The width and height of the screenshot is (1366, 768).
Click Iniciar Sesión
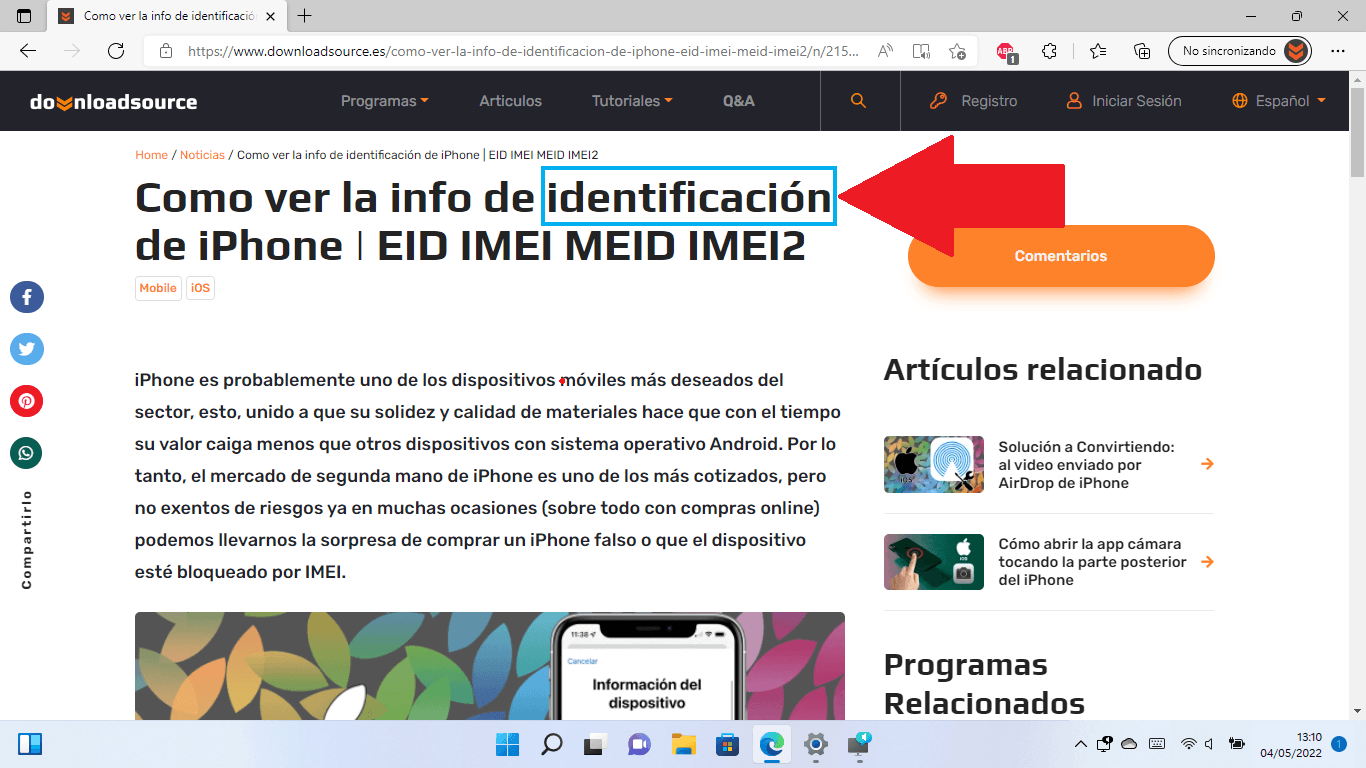pos(1124,101)
